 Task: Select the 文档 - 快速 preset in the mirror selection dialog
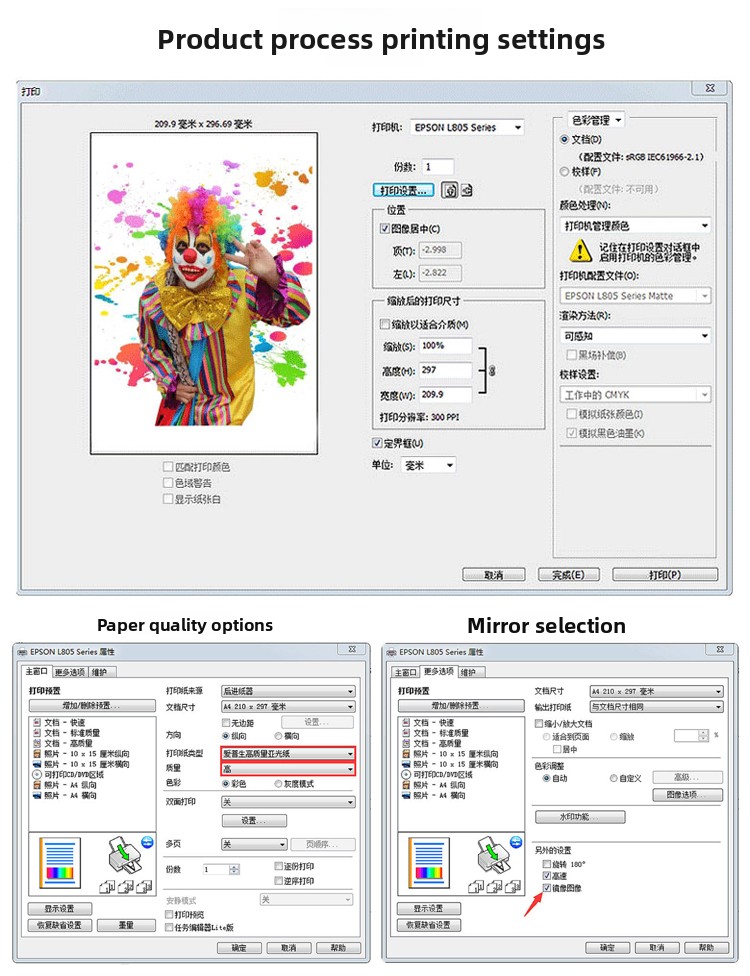pos(431,722)
